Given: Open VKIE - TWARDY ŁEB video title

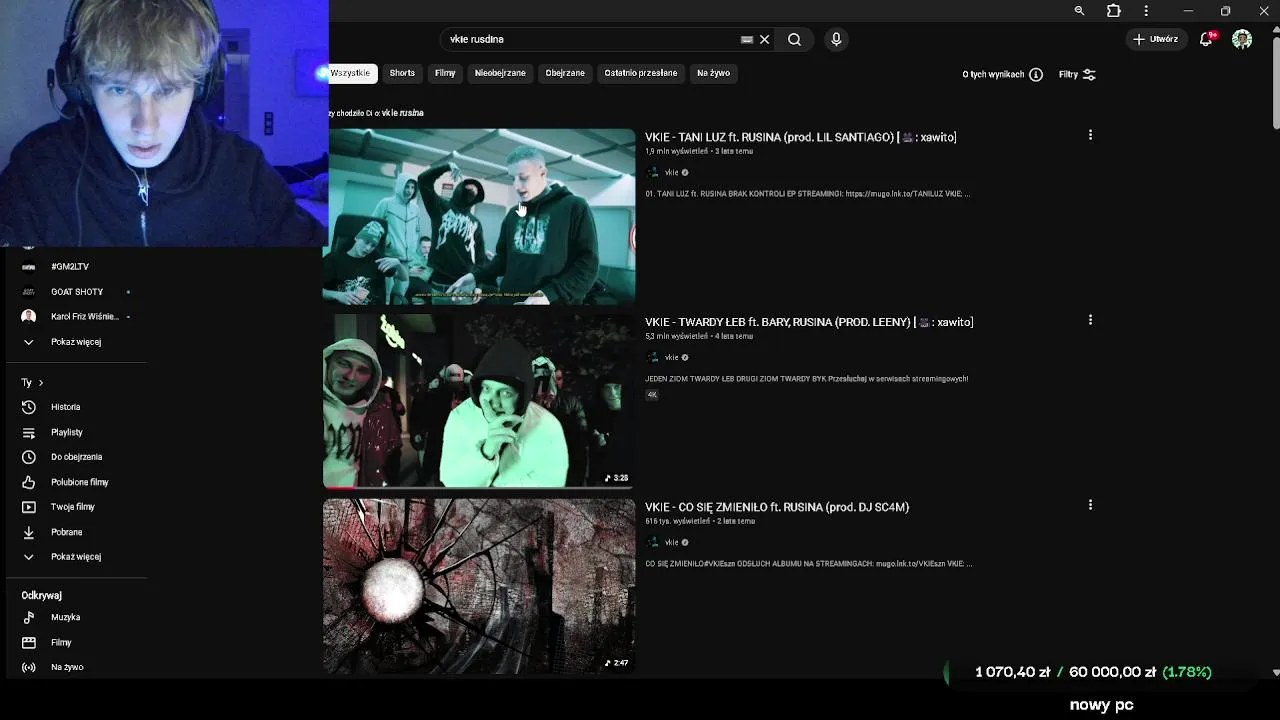Looking at the screenshot, I should (x=809, y=322).
